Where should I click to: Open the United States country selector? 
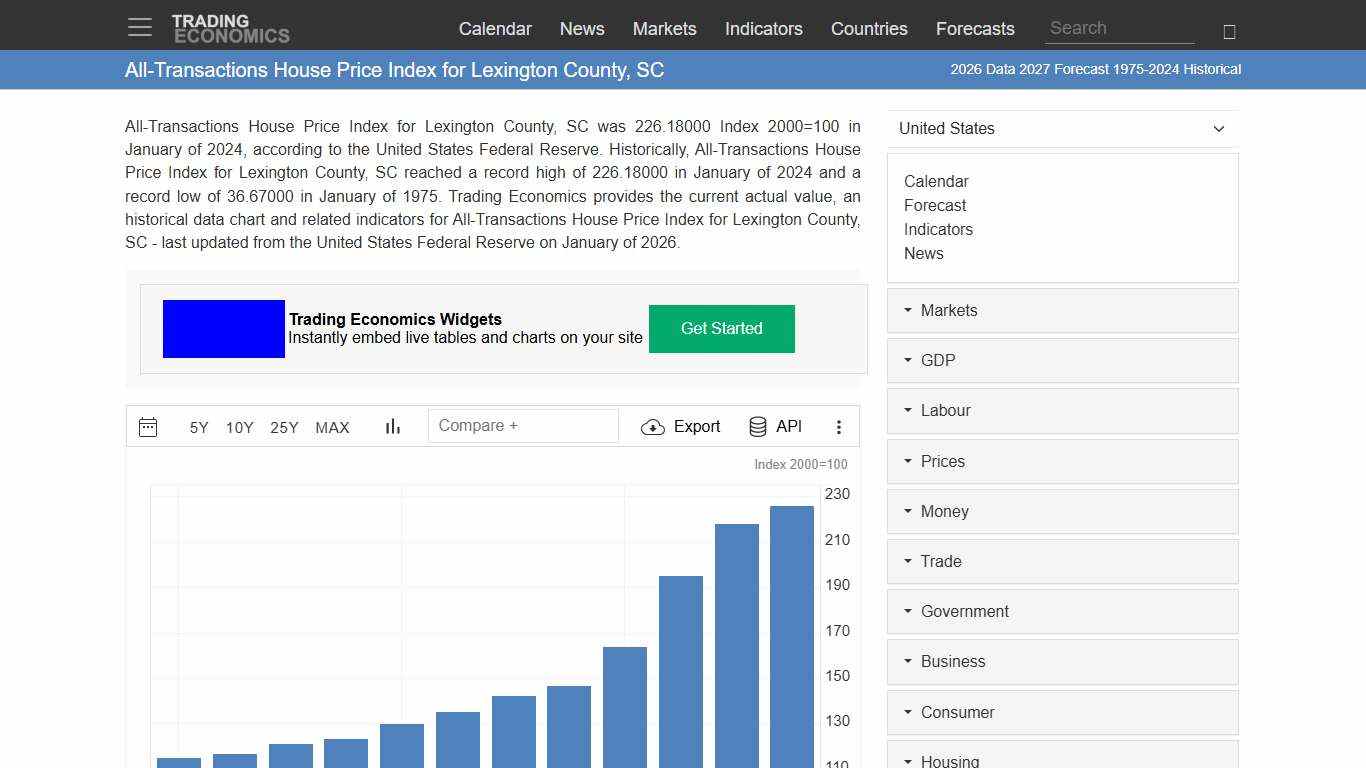(x=1062, y=129)
